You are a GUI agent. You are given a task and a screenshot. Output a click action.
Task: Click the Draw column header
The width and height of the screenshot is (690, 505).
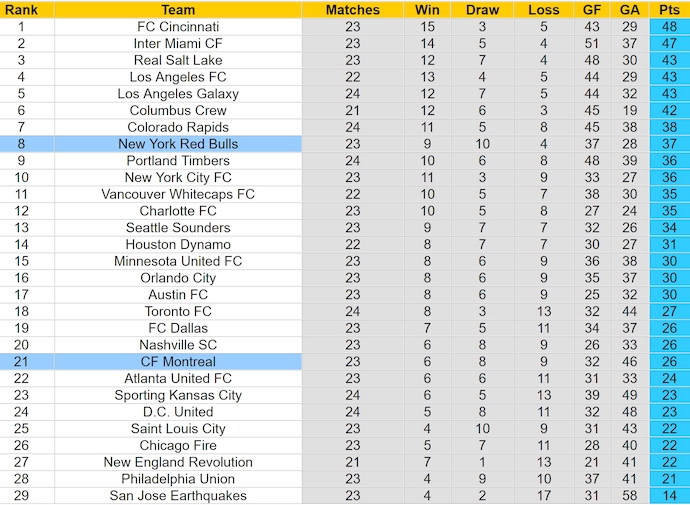[x=482, y=10]
